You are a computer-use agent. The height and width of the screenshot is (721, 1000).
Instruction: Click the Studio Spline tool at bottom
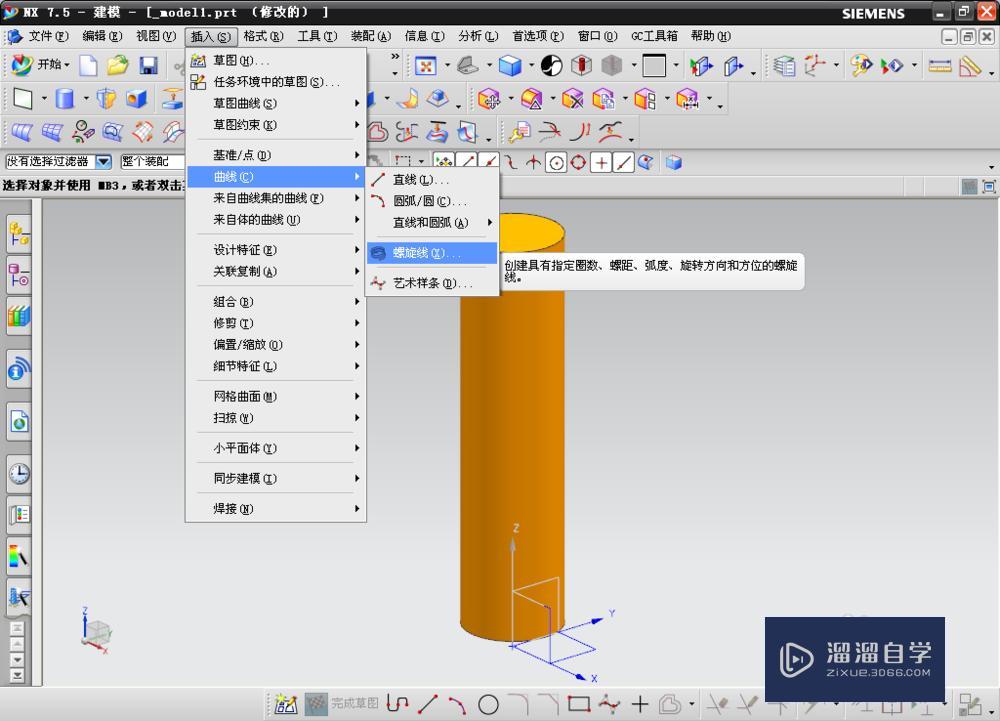(609, 704)
